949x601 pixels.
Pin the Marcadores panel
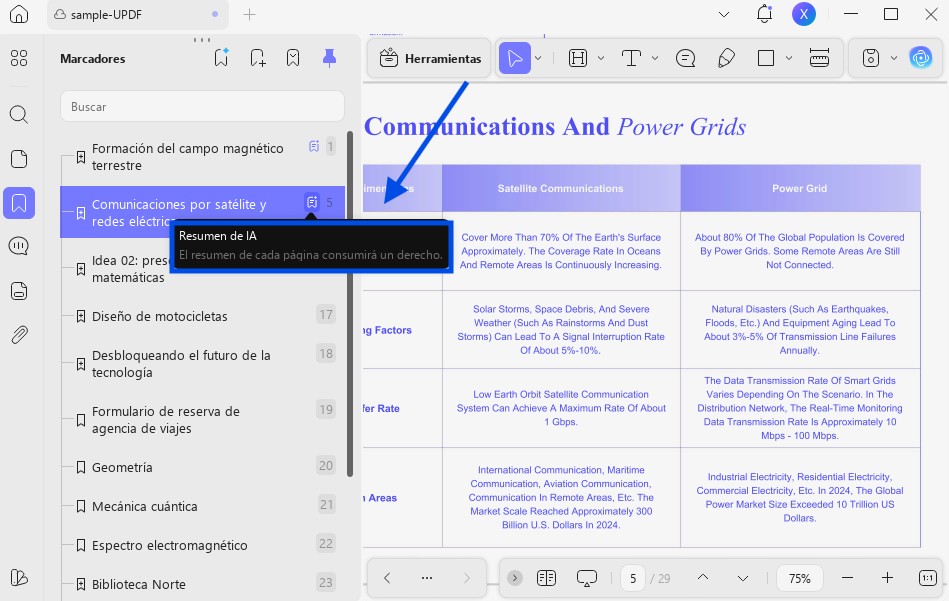[329, 59]
